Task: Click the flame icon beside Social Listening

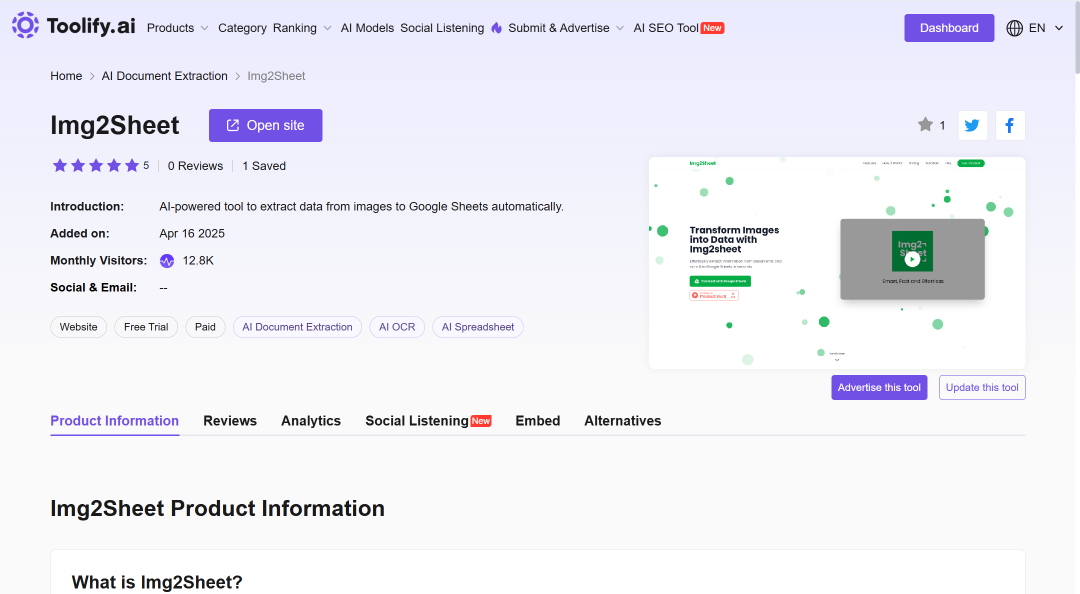Action: [497, 28]
